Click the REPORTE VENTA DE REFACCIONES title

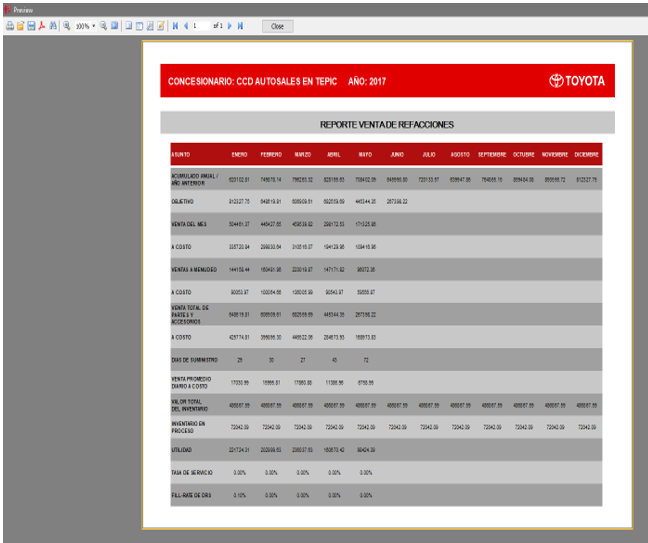tap(387, 124)
